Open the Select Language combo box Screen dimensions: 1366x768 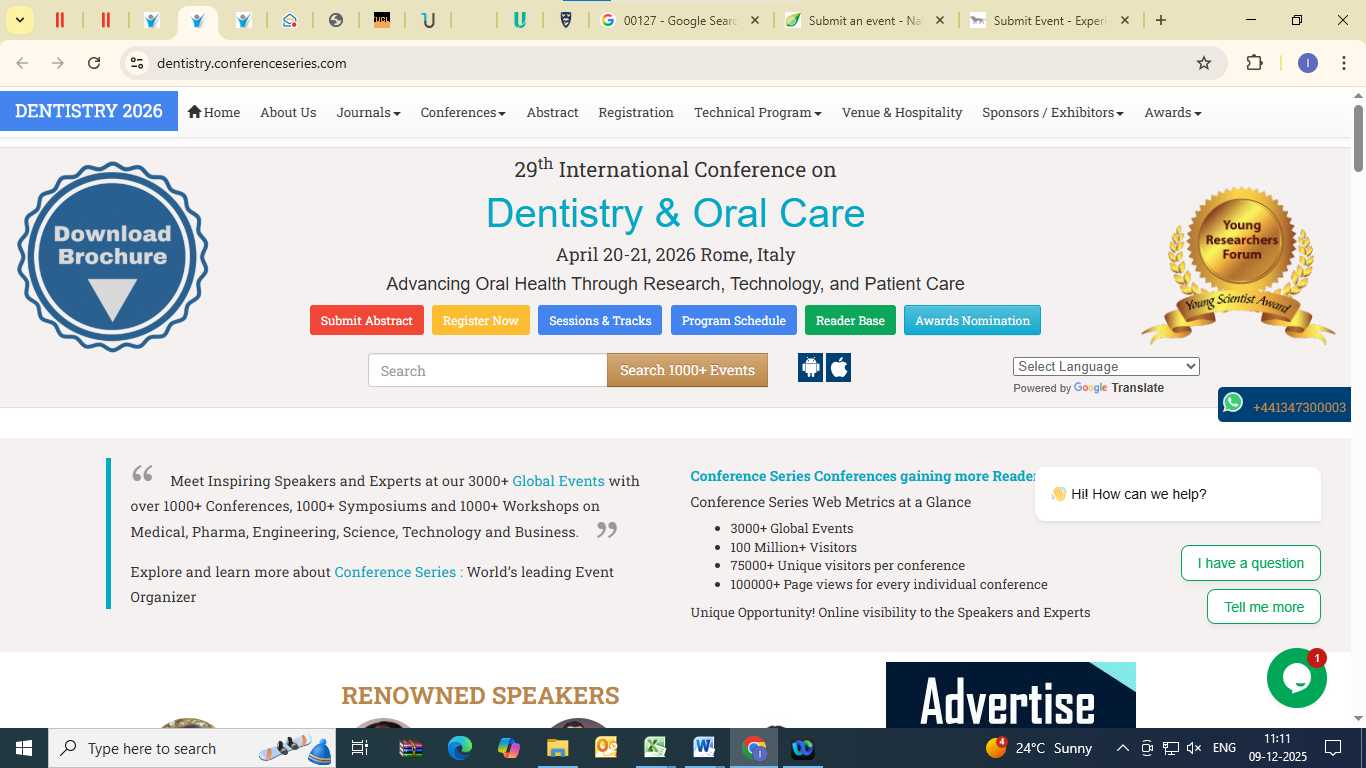tap(1106, 366)
